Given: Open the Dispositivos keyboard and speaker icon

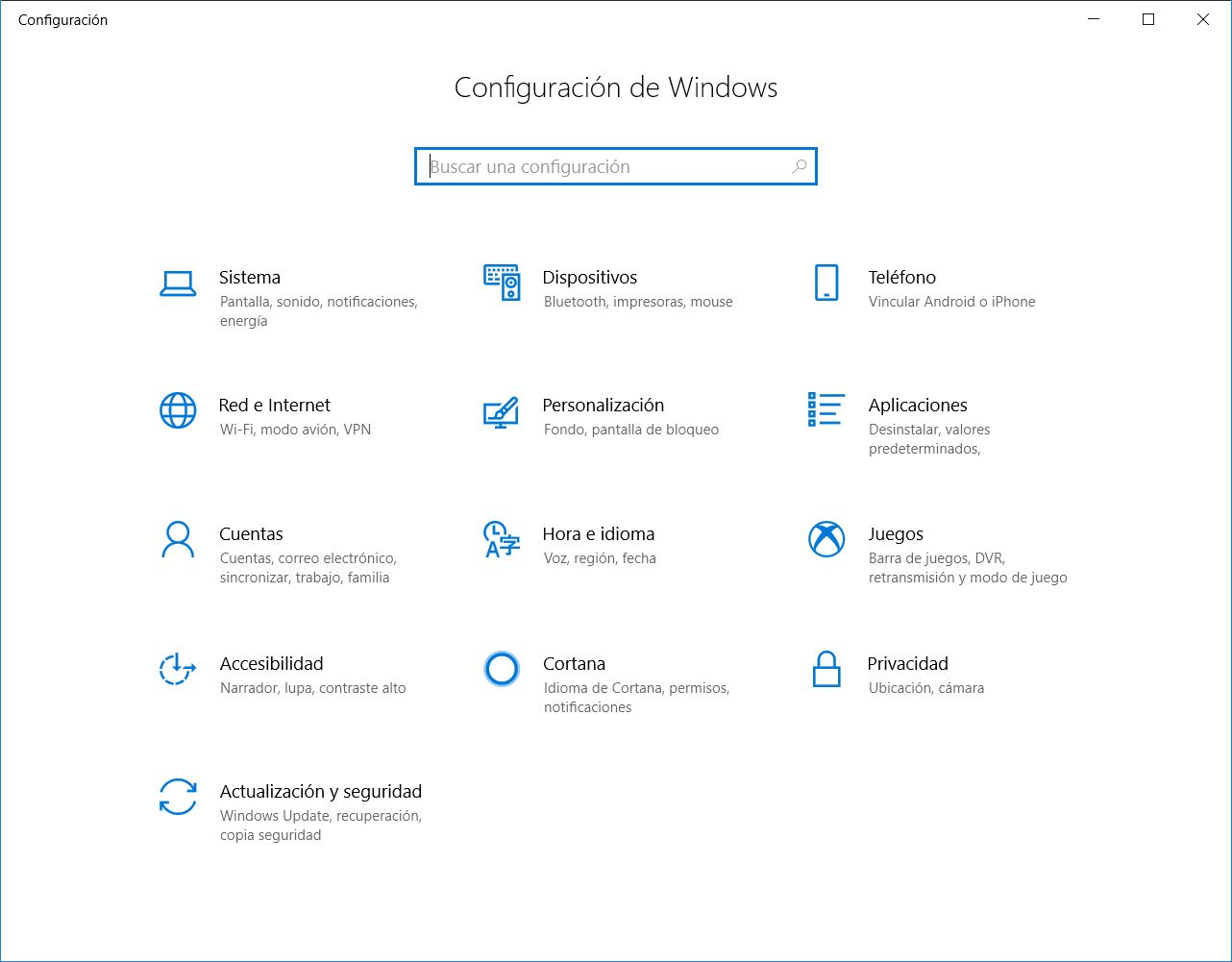Looking at the screenshot, I should coord(502,283).
